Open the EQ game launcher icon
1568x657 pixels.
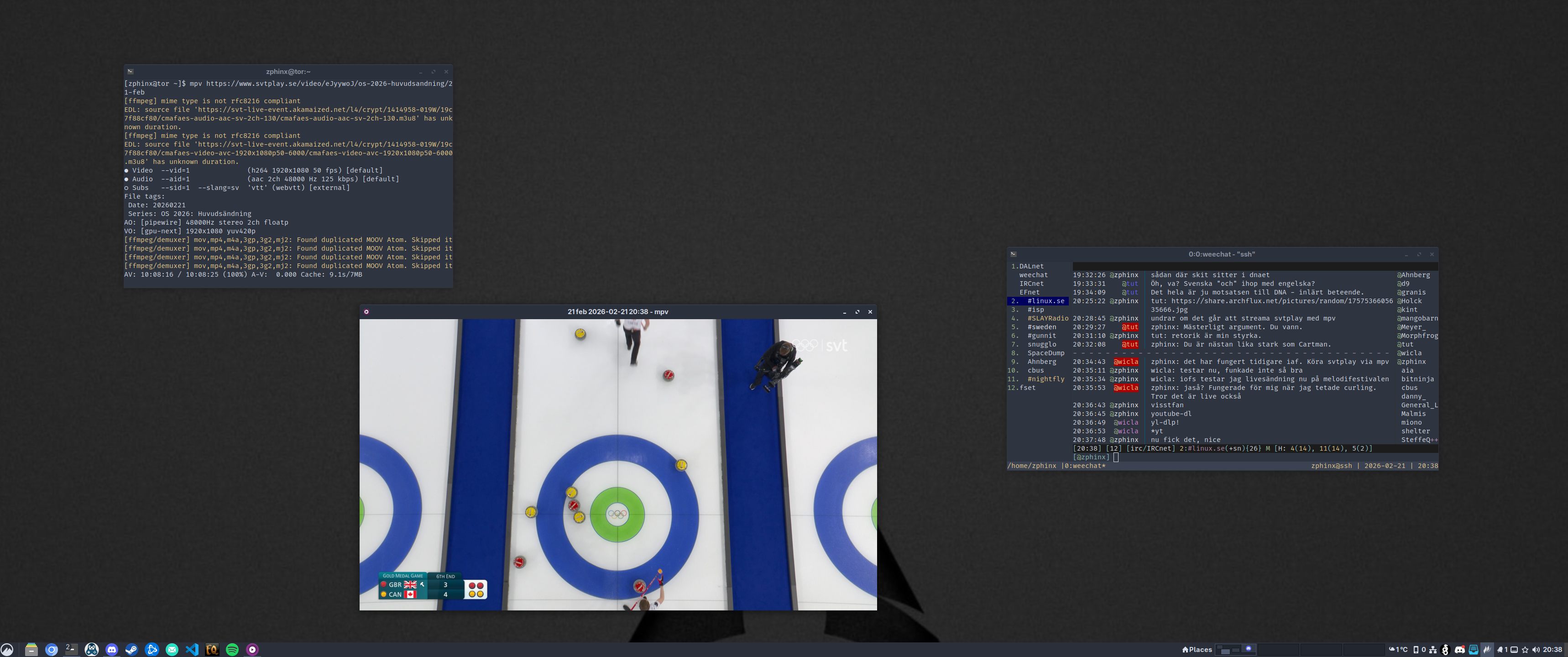[212, 650]
